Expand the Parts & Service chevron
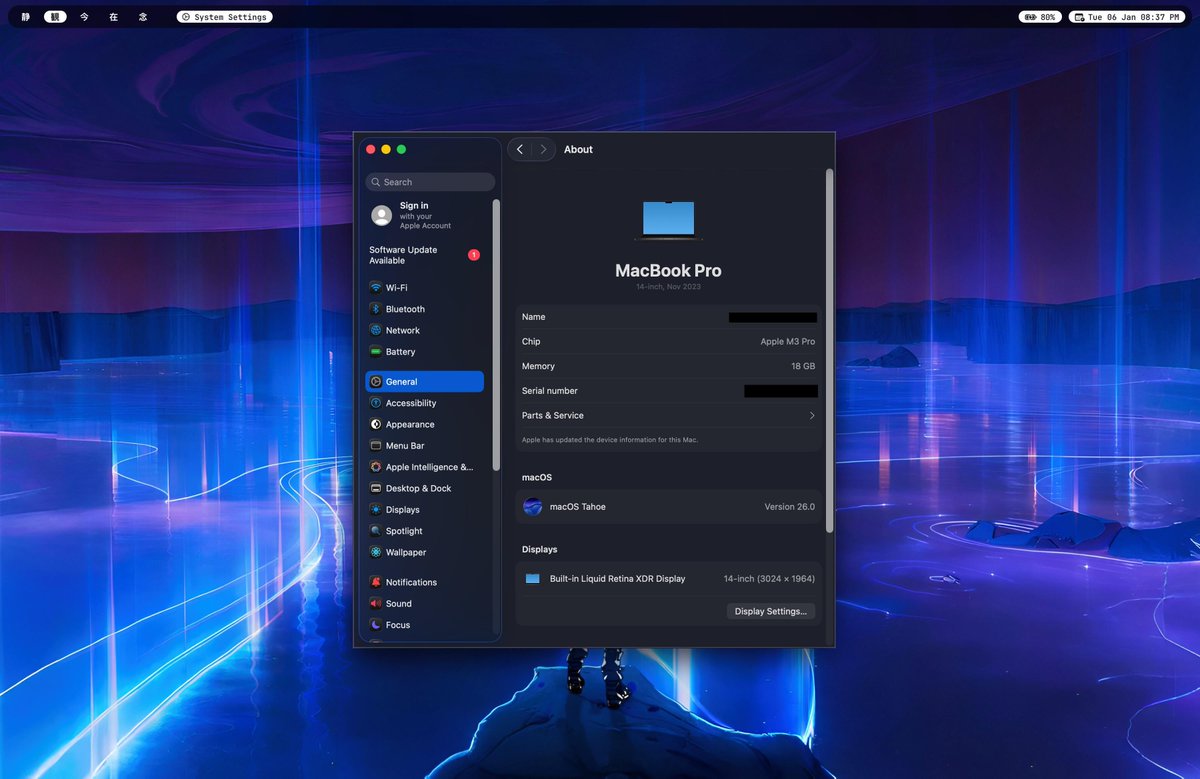1200x779 pixels. pyautogui.click(x=811, y=416)
